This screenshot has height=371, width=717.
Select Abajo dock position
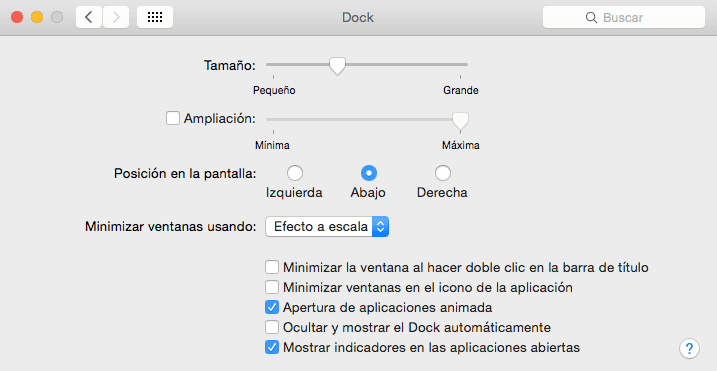[x=369, y=173]
